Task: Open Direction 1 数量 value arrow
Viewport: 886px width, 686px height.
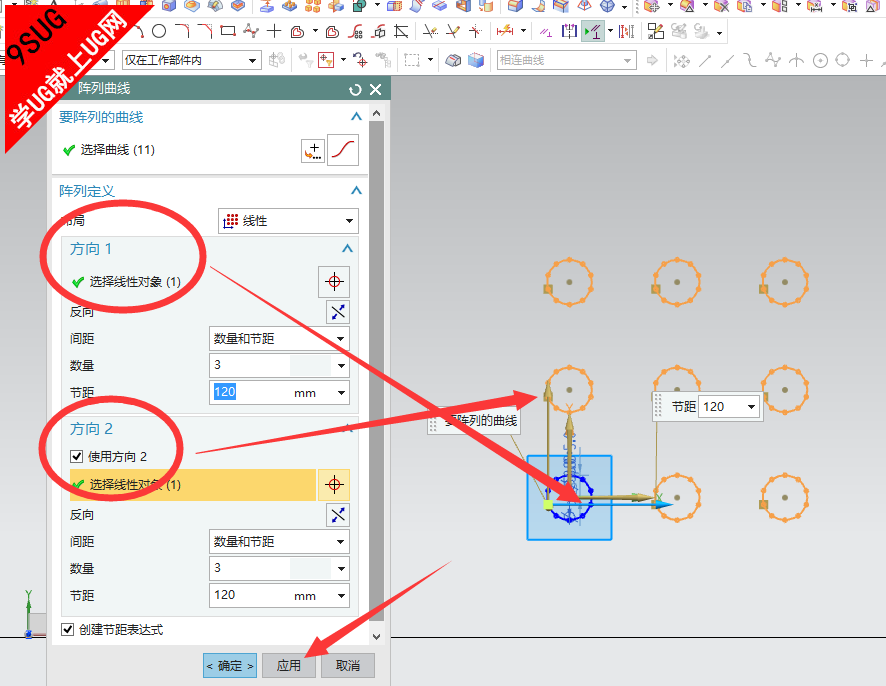Action: (x=341, y=366)
